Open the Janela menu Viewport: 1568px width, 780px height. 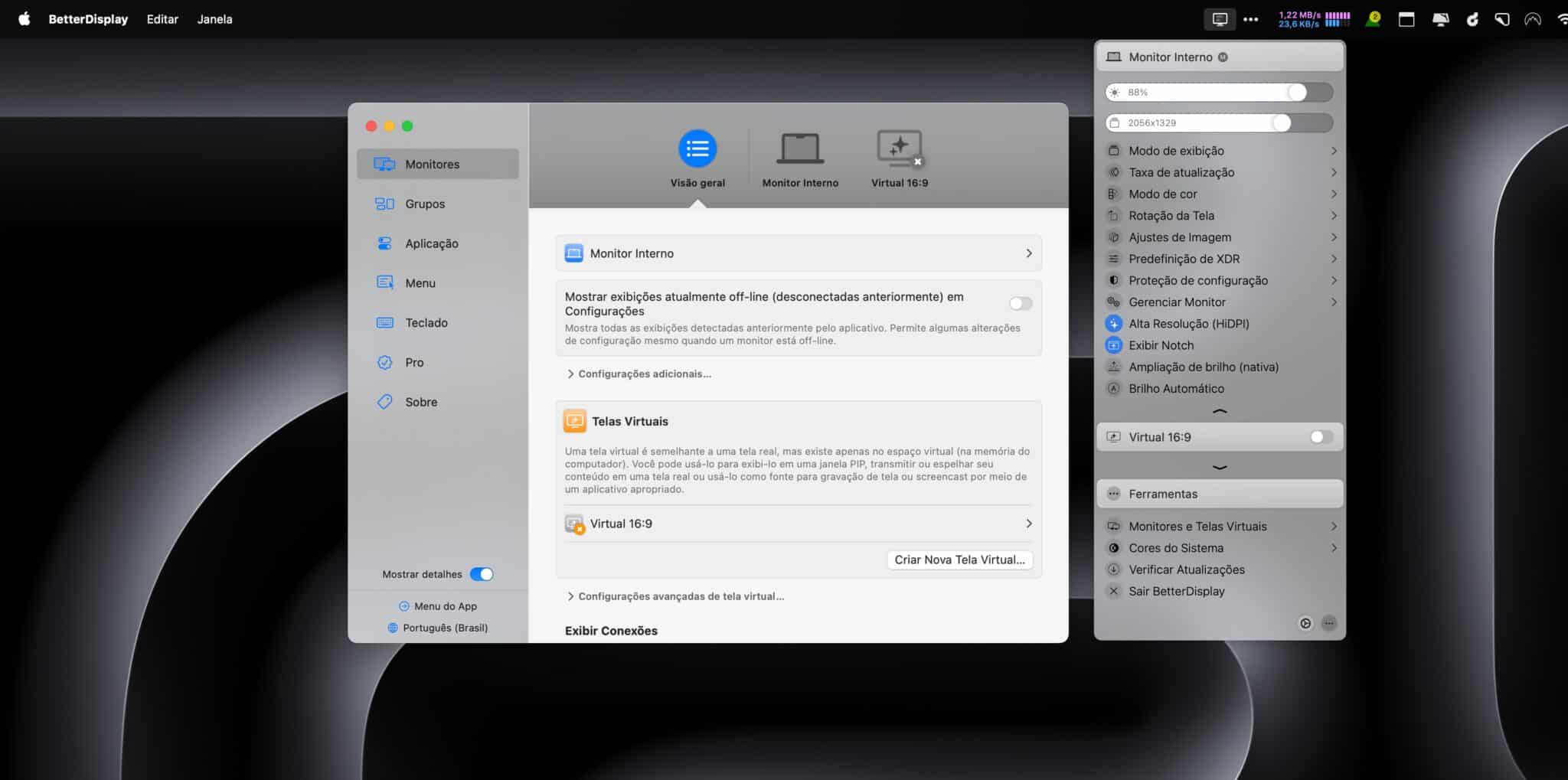tap(214, 18)
